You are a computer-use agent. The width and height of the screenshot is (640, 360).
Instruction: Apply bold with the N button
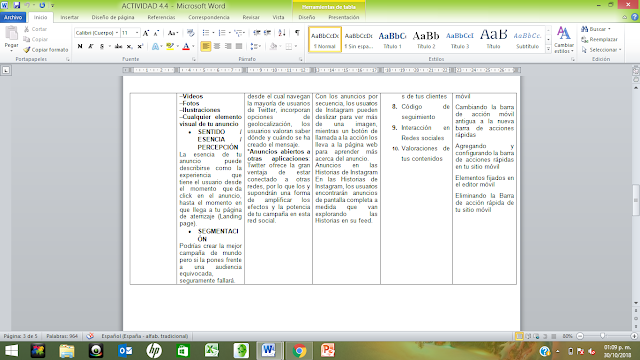(80, 47)
